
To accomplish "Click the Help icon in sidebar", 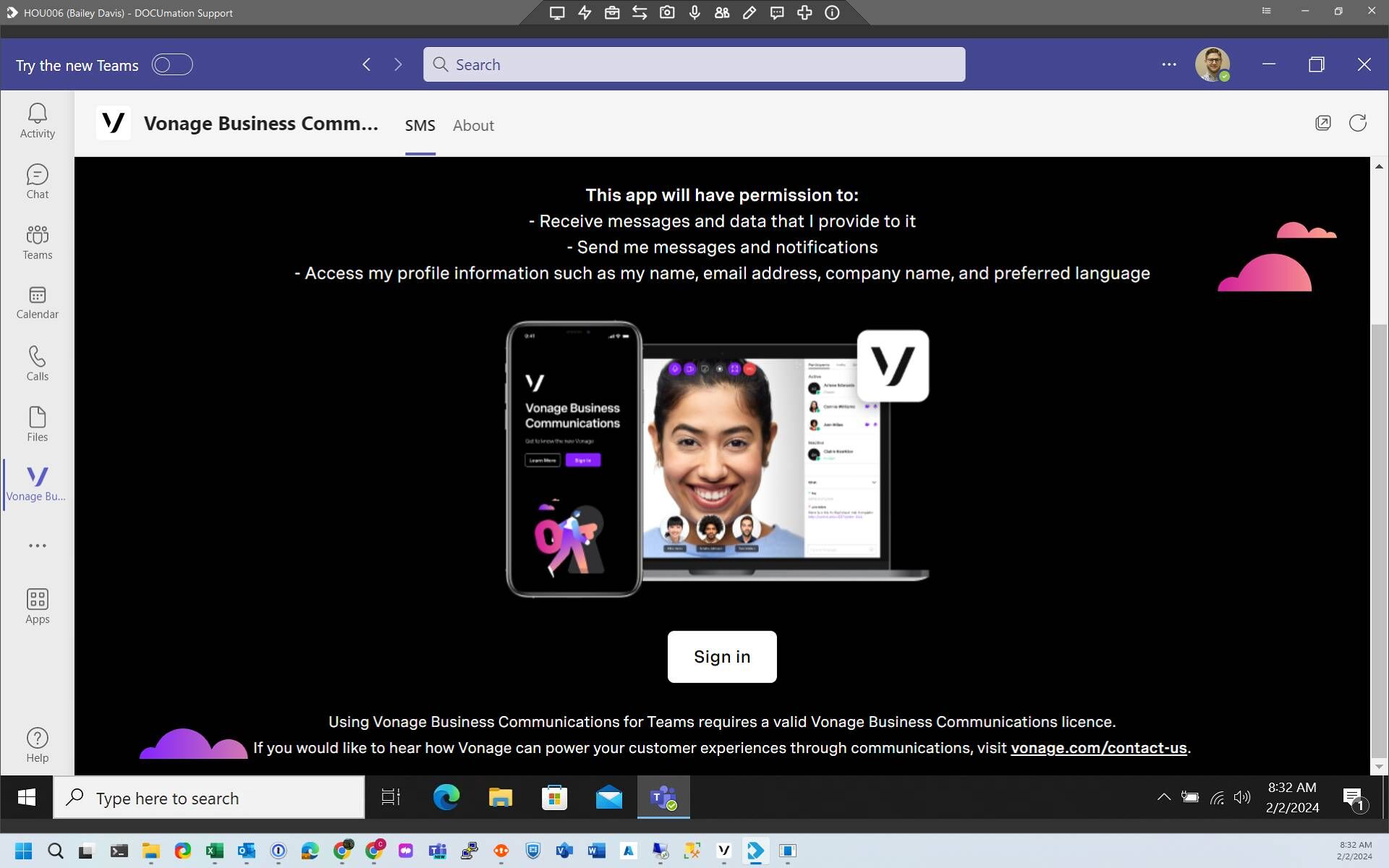I will [37, 745].
